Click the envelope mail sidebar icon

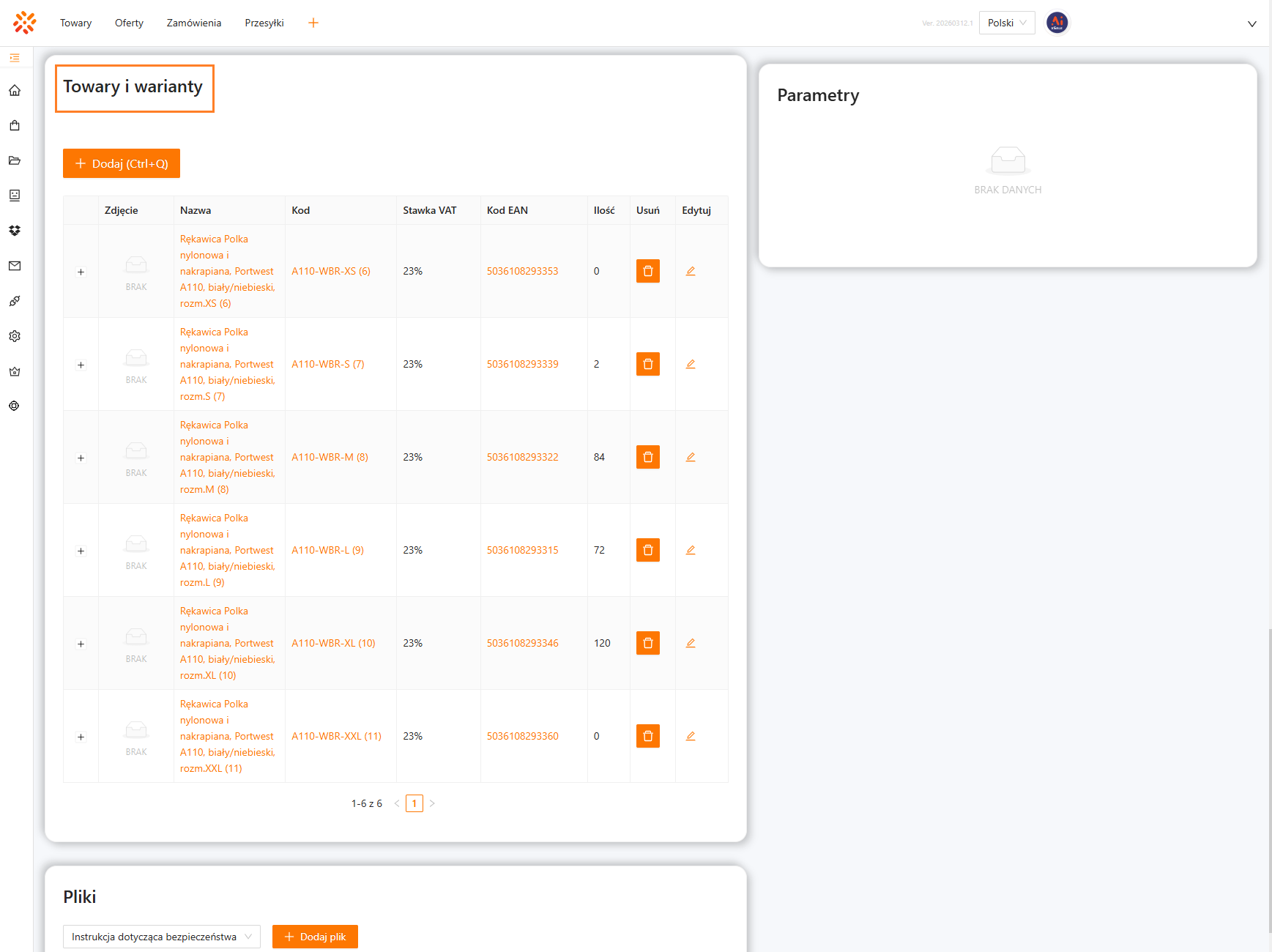coord(15,266)
